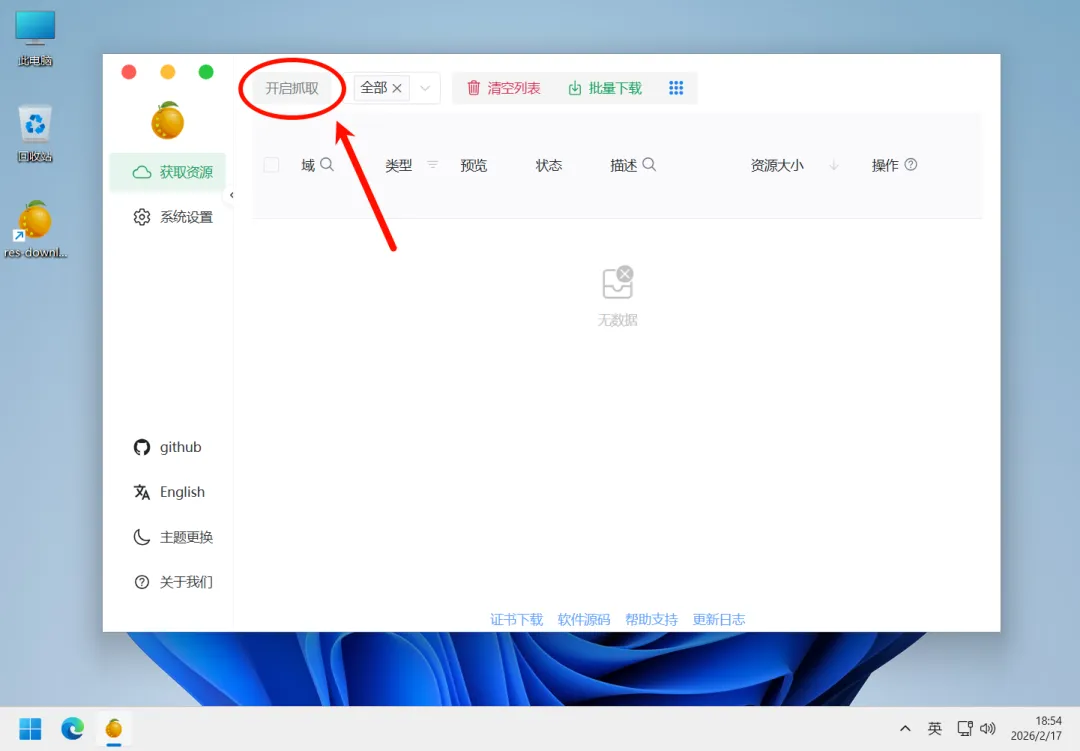Toggle theme with 主题更换 moon icon
Viewport: 1080px width, 751px height.
click(x=142, y=537)
